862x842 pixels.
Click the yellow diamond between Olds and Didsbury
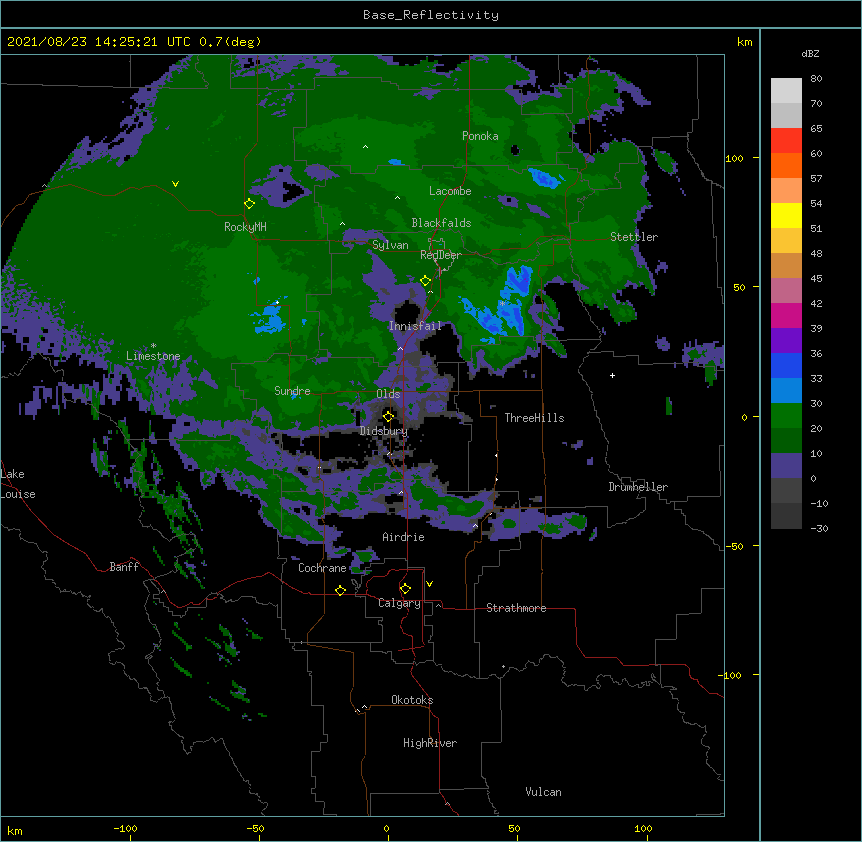coord(388,416)
